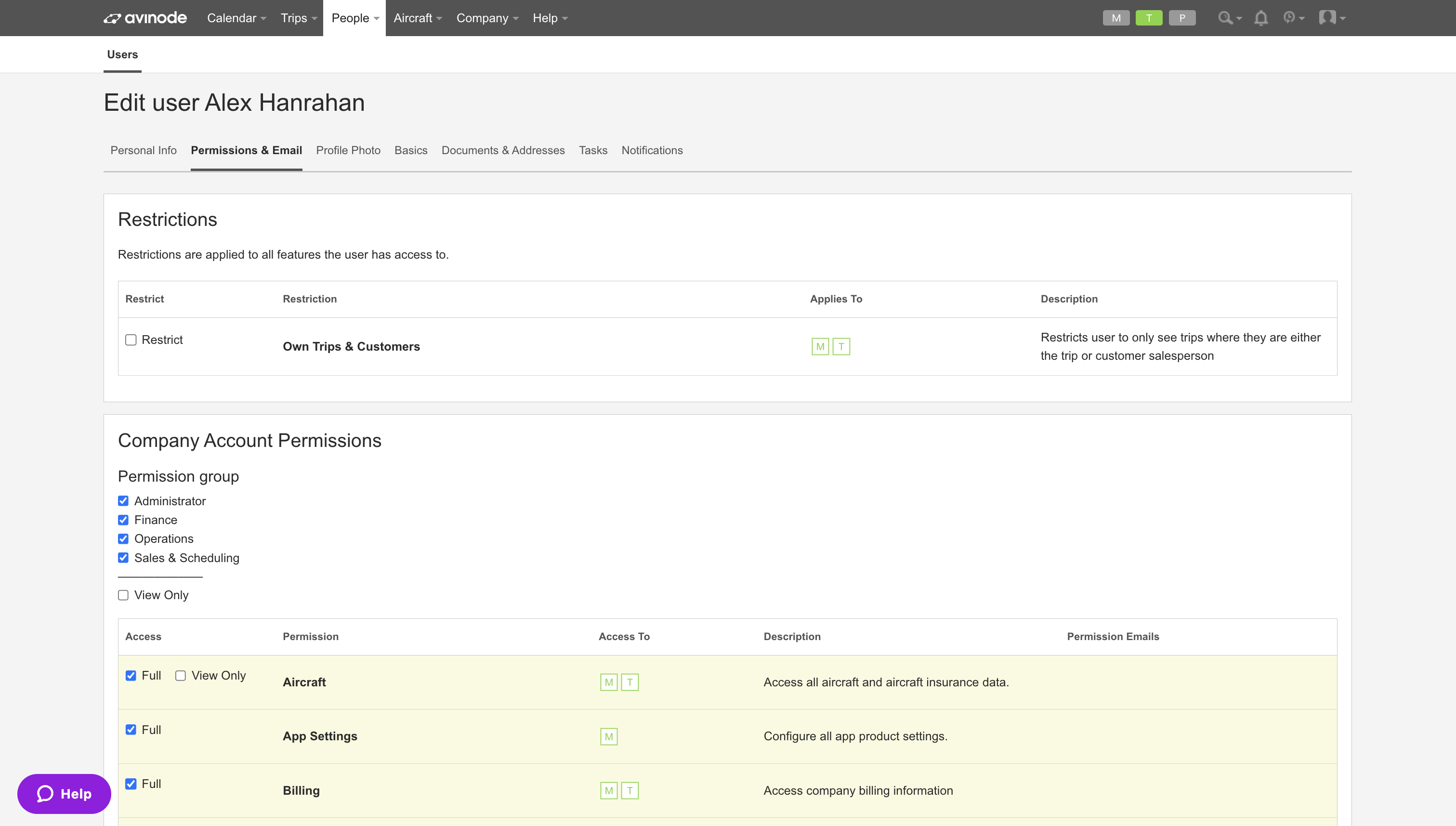Click the T badge in Aircraft row
This screenshot has width=1456, height=826.
pyautogui.click(x=630, y=682)
